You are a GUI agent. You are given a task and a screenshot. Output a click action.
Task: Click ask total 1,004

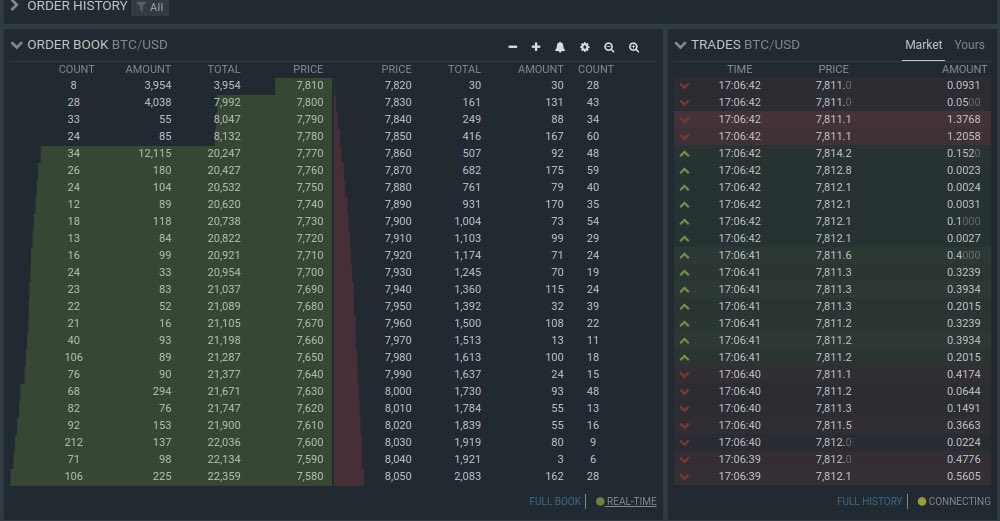[x=467, y=221]
